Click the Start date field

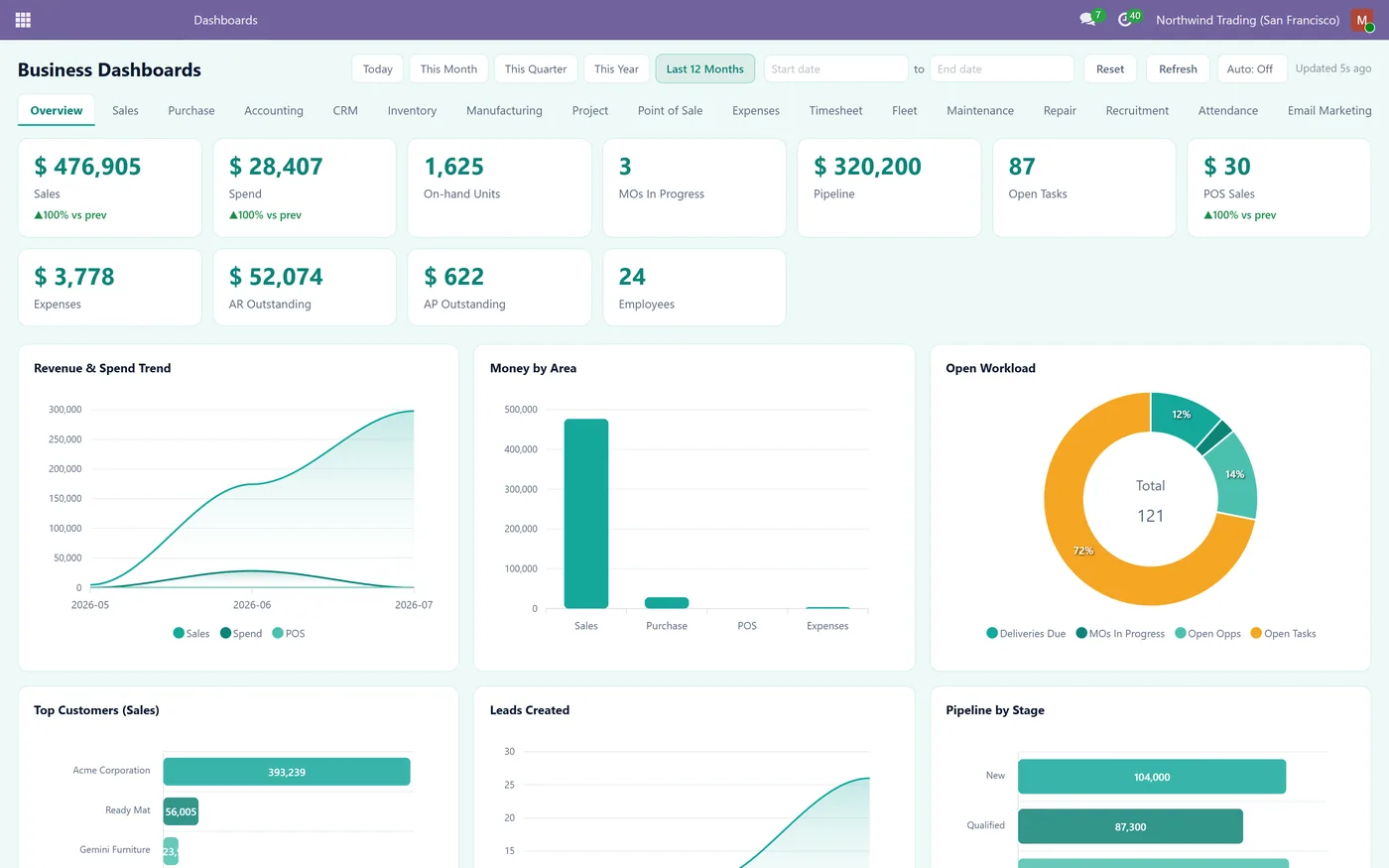[835, 68]
